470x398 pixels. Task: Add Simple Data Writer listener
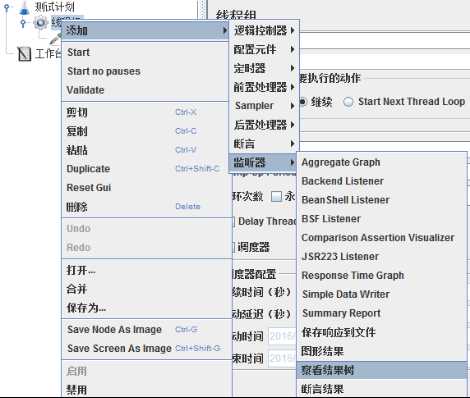[382, 294]
